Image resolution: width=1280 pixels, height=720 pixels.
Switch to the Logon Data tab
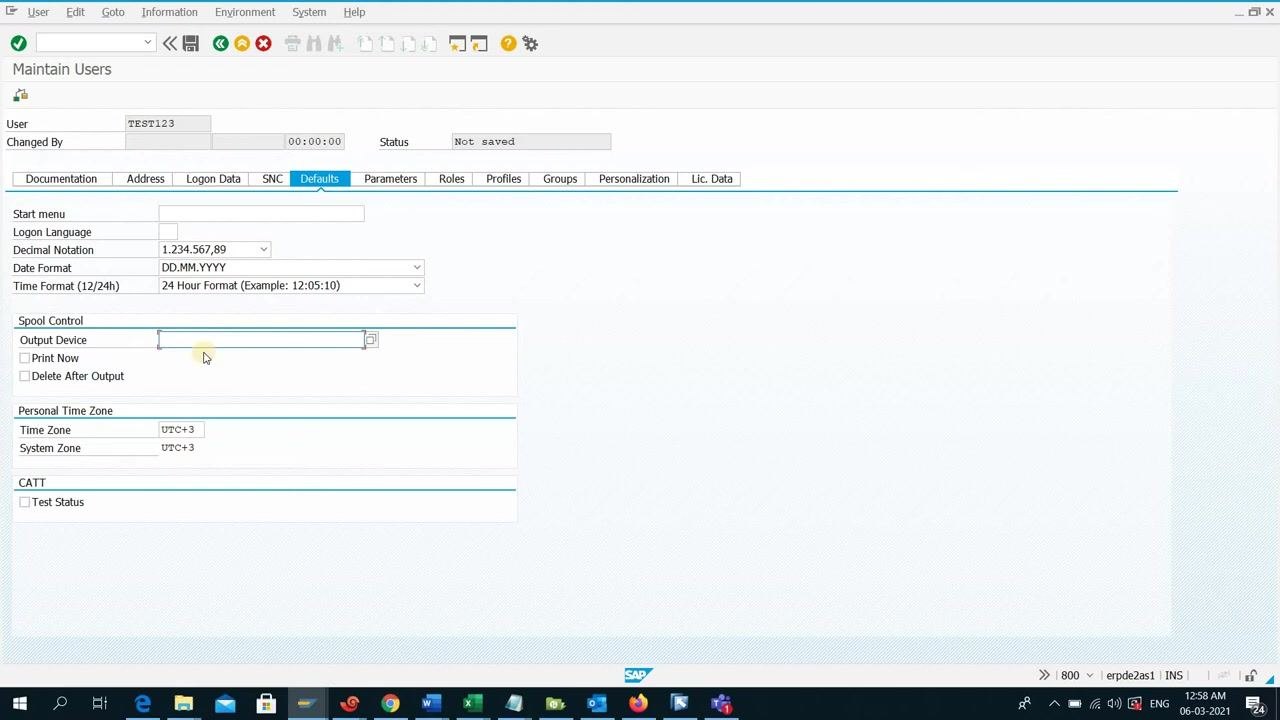tap(213, 179)
